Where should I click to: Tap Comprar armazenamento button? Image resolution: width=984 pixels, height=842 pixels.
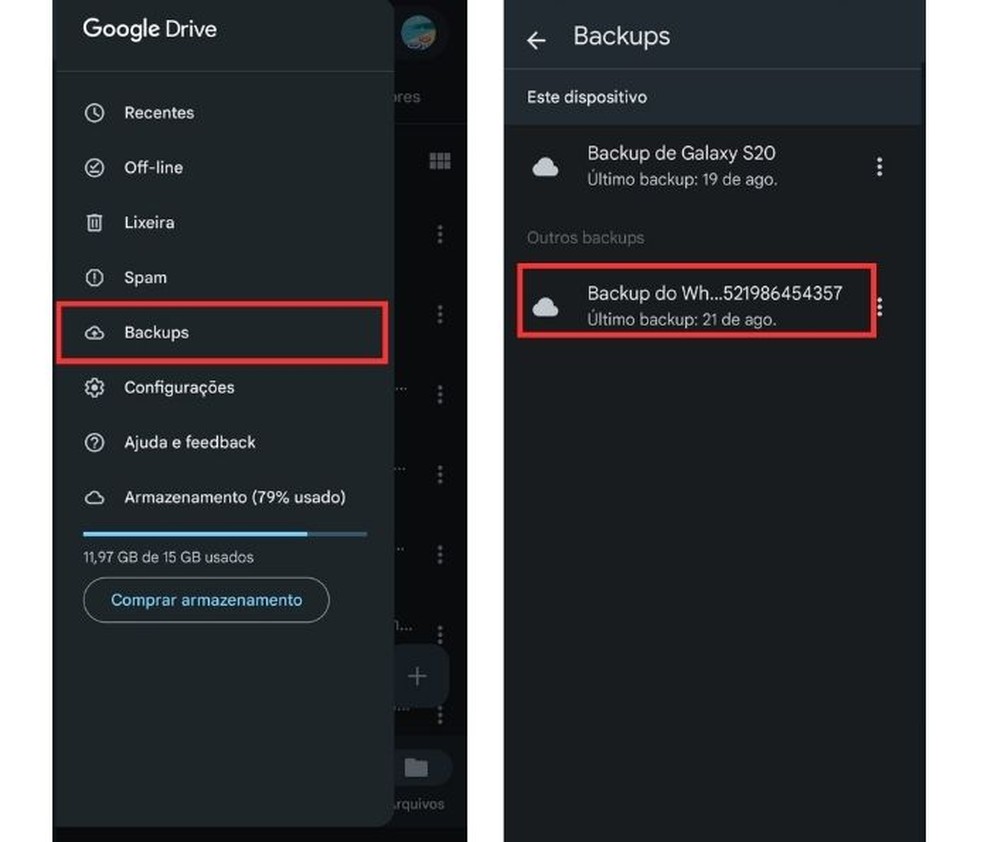pyautogui.click(x=206, y=600)
